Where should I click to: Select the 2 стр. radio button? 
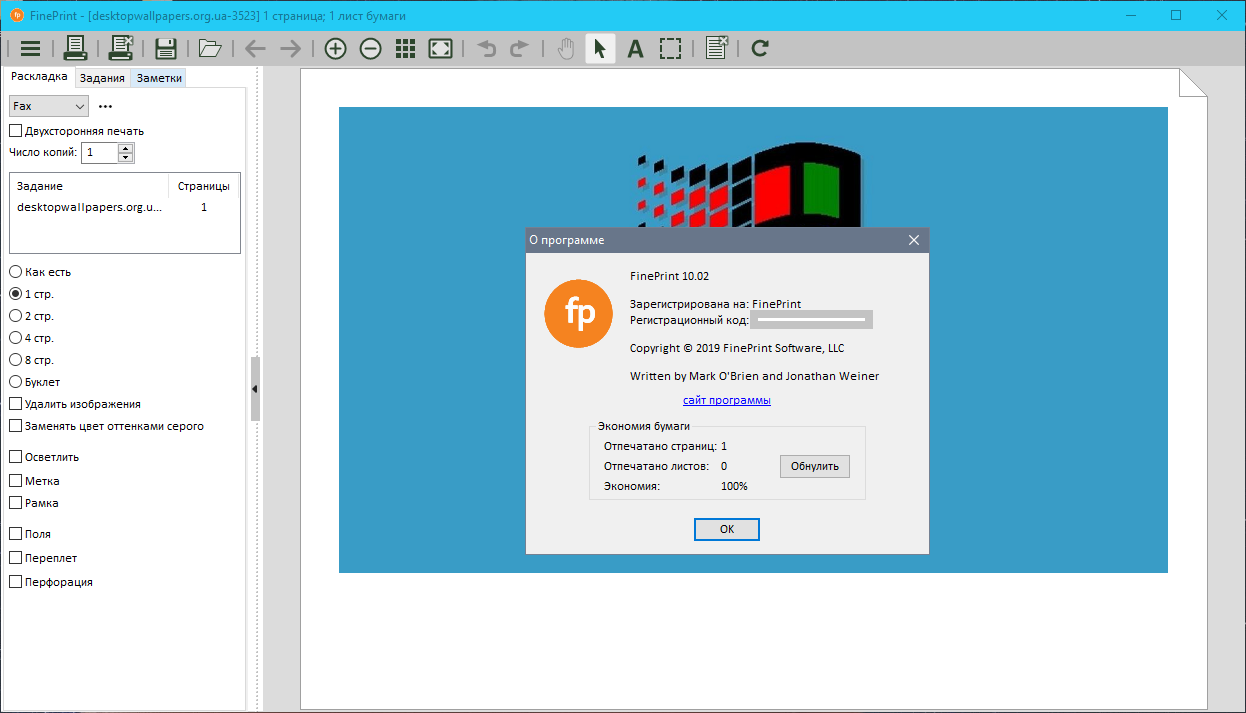coord(16,316)
